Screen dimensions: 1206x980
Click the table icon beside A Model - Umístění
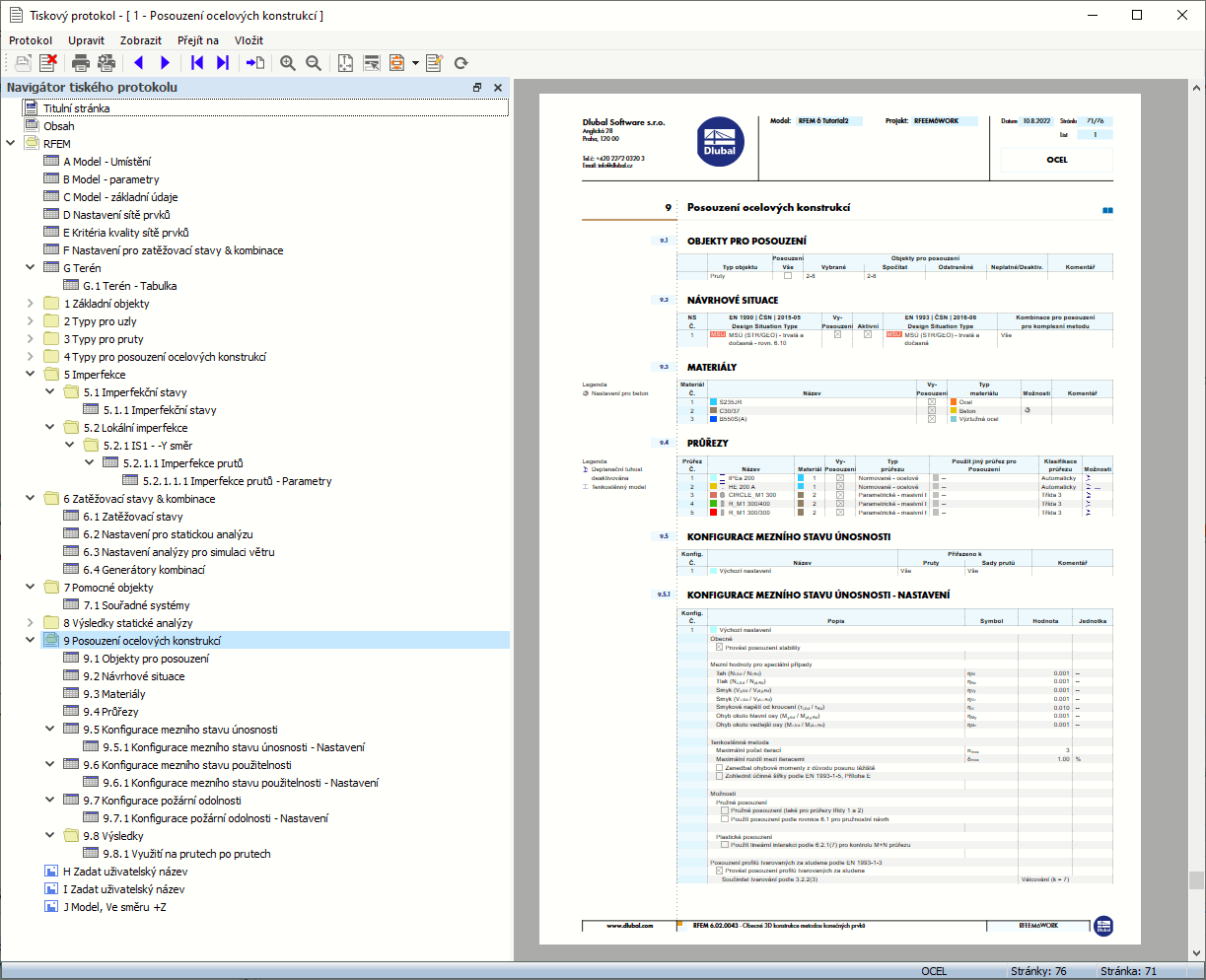[x=51, y=162]
